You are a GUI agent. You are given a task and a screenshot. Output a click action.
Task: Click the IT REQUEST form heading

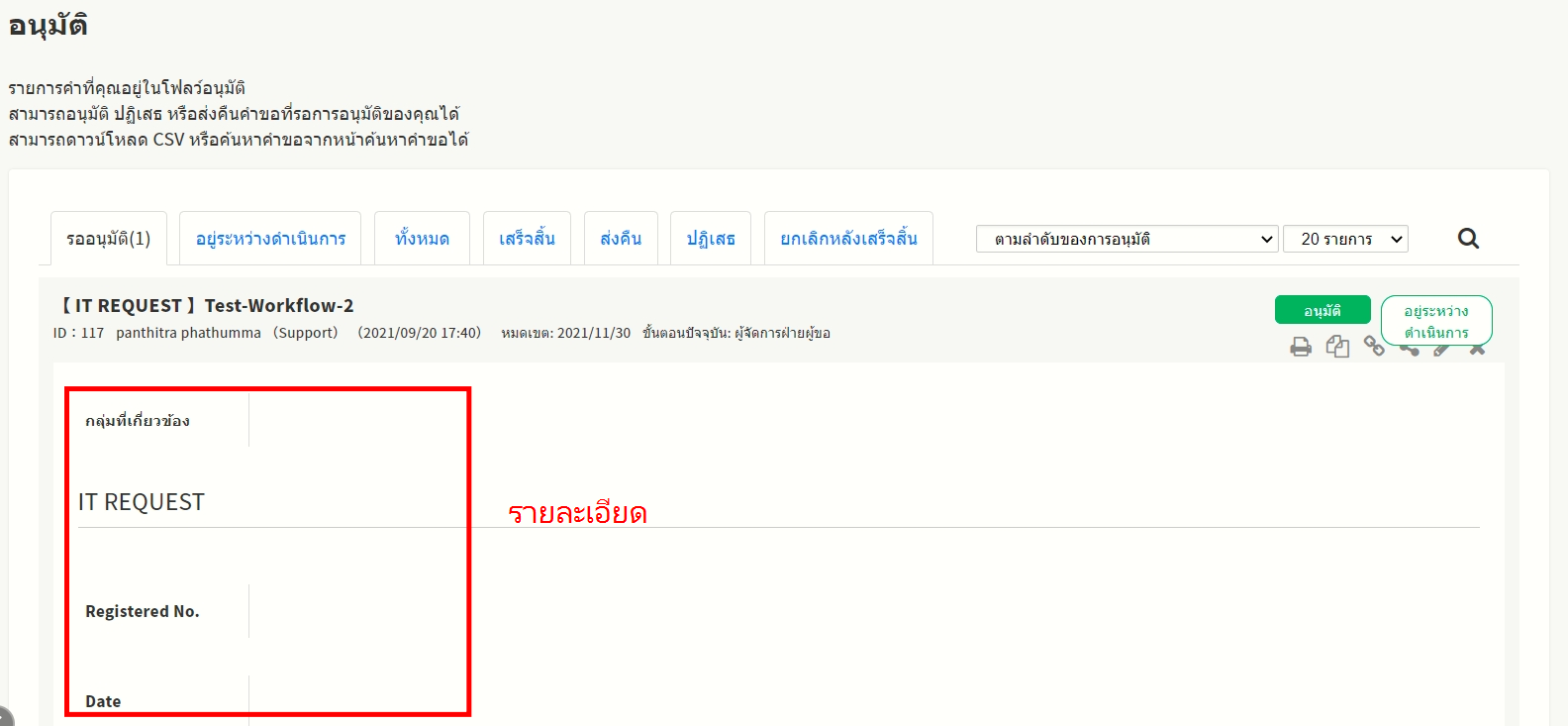(x=142, y=502)
